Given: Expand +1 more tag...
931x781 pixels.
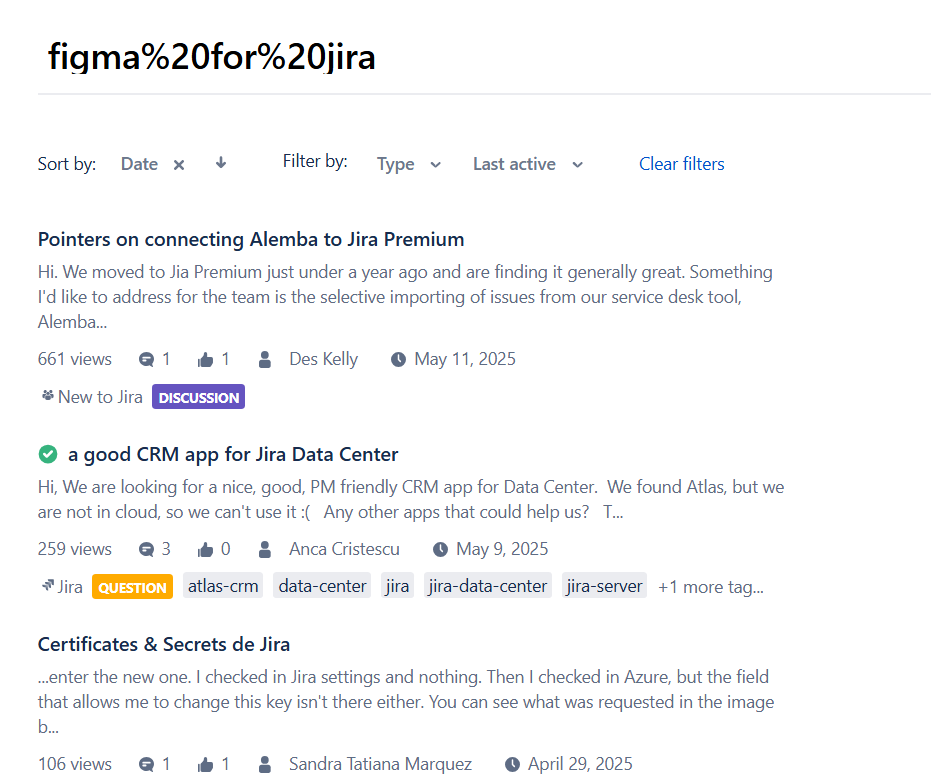Looking at the screenshot, I should click(x=711, y=587).
